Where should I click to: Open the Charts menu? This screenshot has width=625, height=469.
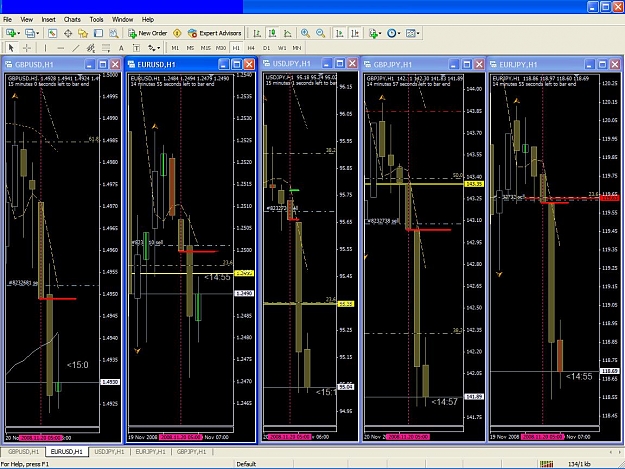pyautogui.click(x=72, y=19)
